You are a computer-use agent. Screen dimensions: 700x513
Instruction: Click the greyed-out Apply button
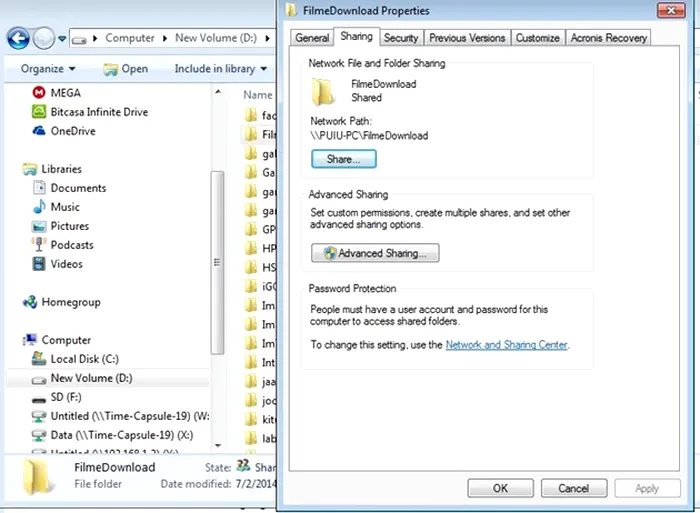647,488
